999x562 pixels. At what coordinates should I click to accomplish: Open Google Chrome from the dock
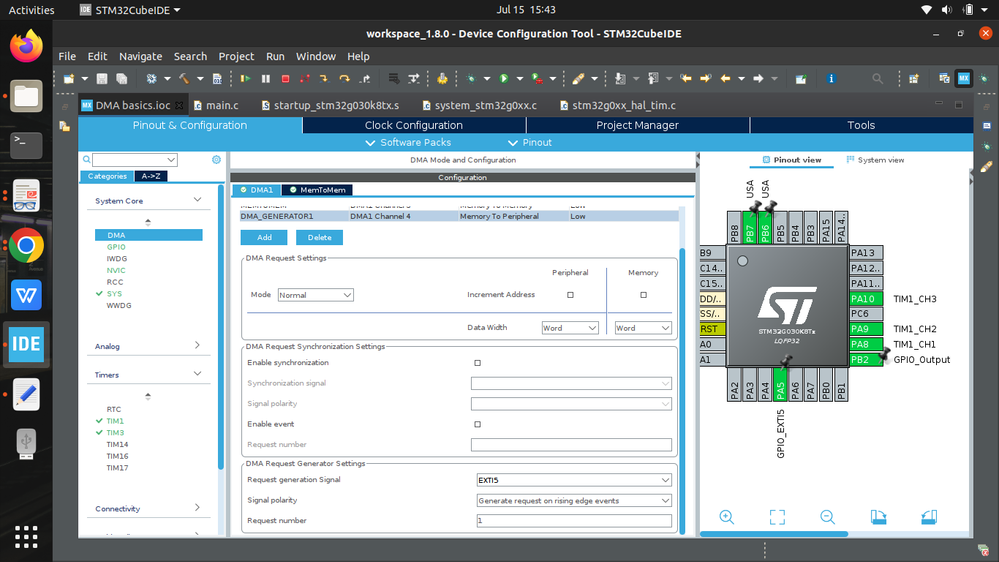26,245
